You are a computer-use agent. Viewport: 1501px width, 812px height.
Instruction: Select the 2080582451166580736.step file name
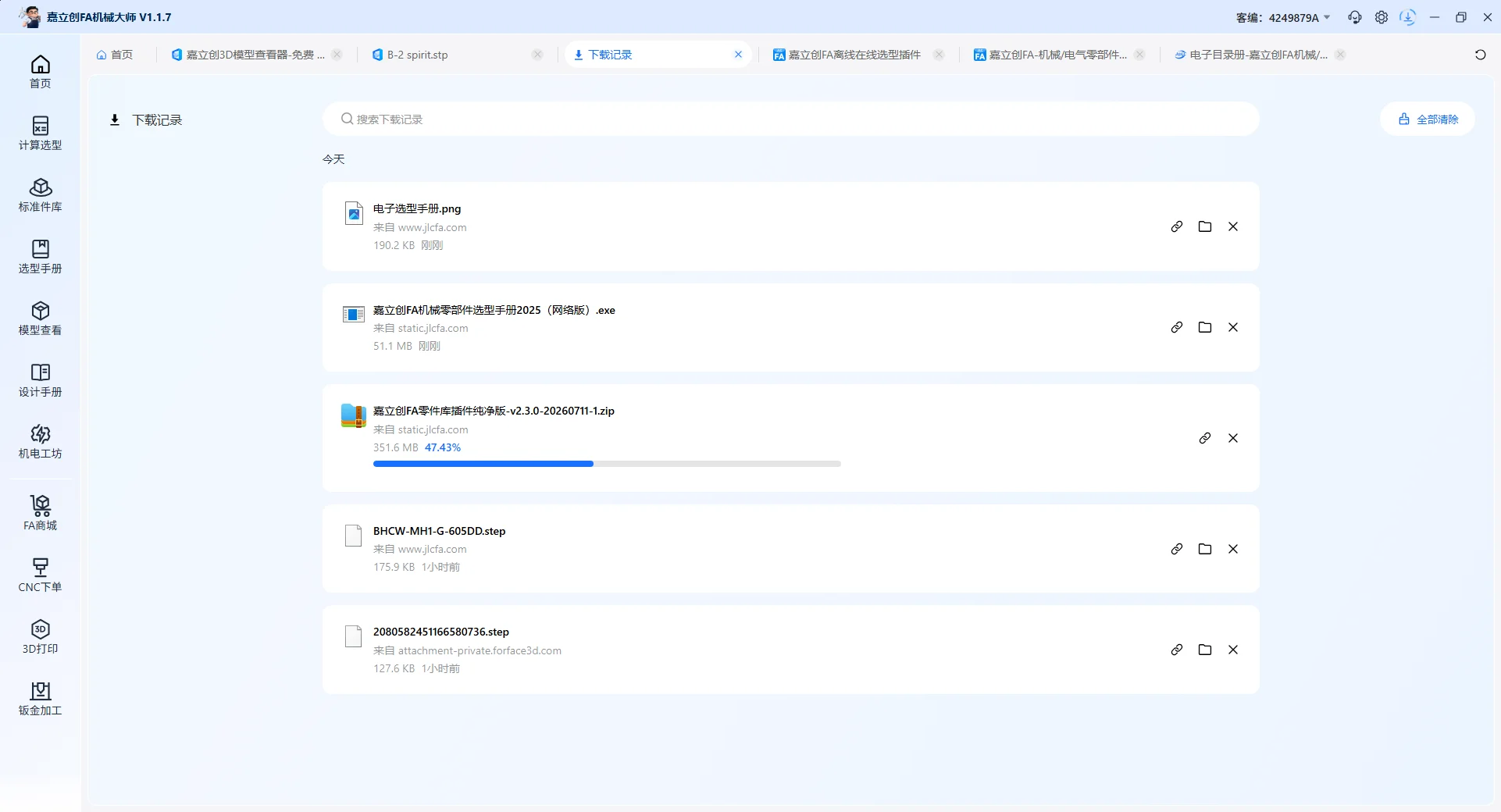(441, 632)
